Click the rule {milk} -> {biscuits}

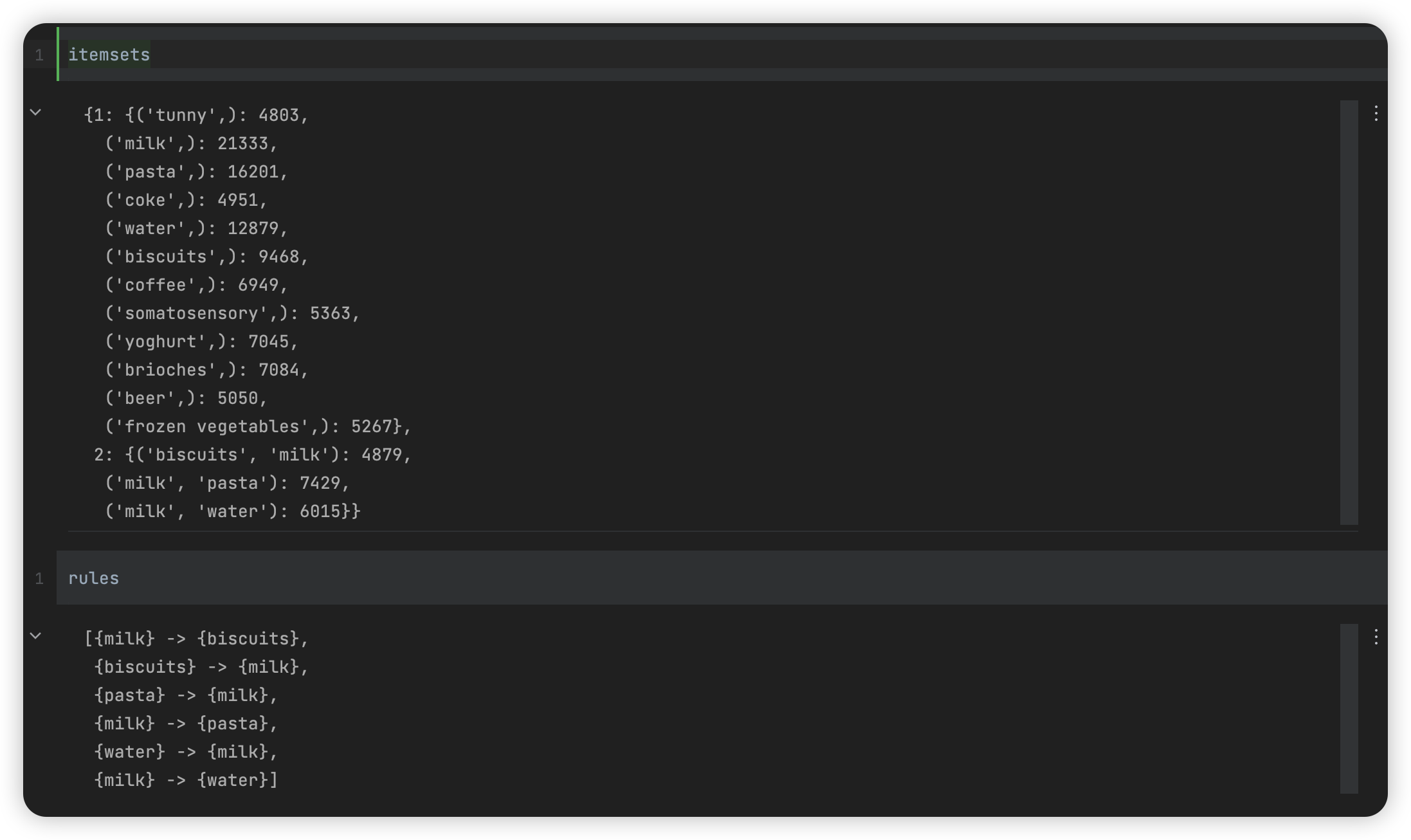(x=196, y=639)
